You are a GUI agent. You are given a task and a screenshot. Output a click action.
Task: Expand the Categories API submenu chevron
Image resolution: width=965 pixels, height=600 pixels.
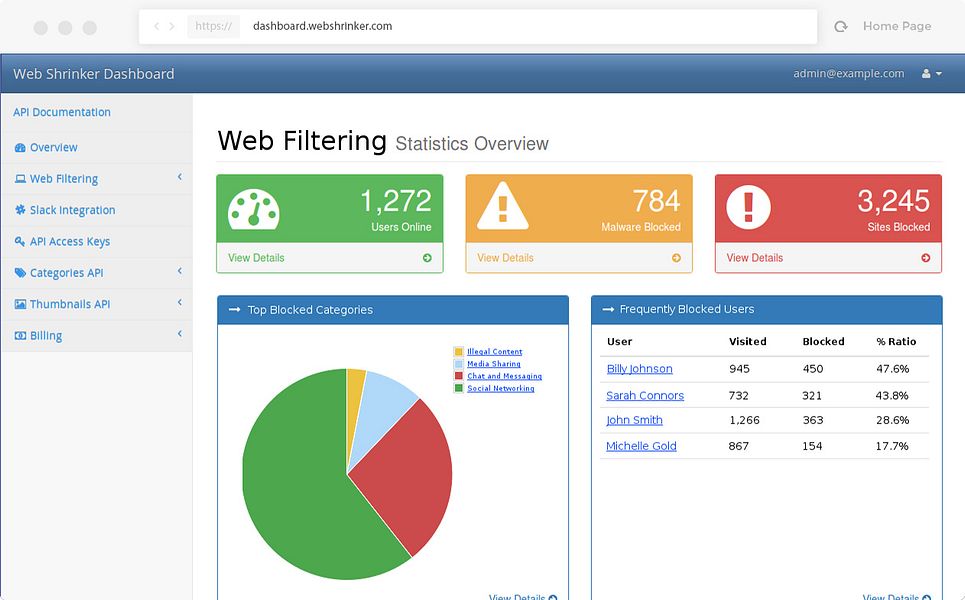click(180, 271)
